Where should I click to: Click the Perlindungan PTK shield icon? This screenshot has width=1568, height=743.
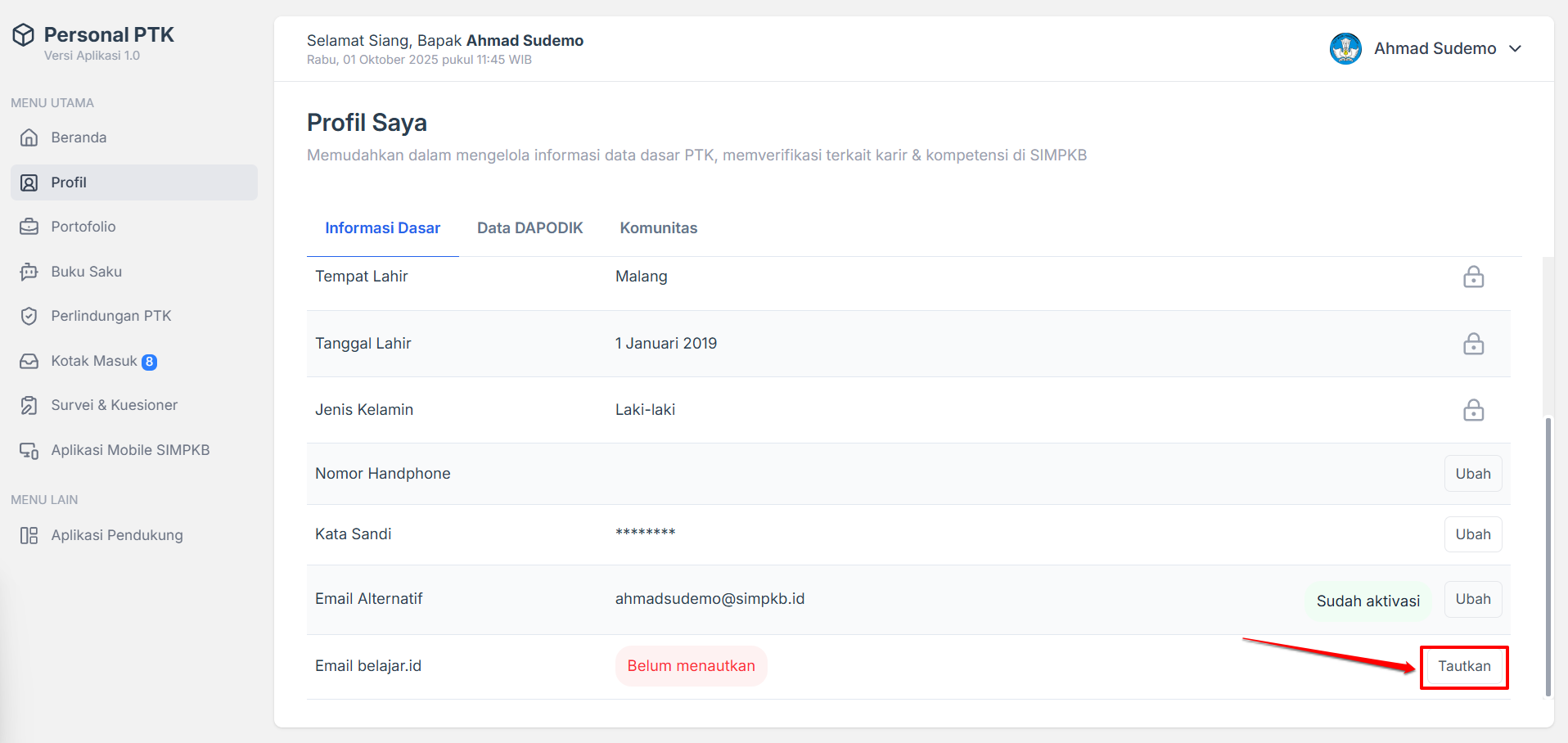29,316
